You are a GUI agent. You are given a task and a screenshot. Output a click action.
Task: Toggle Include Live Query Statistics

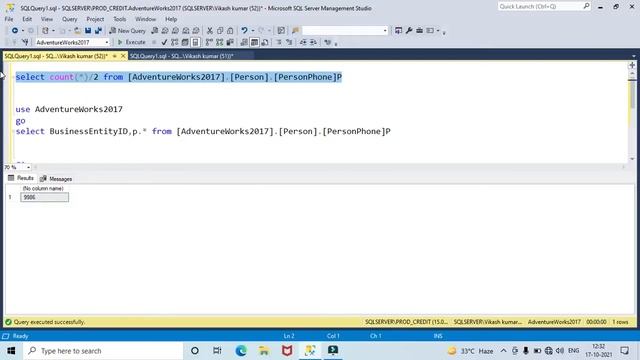(x=220, y=42)
